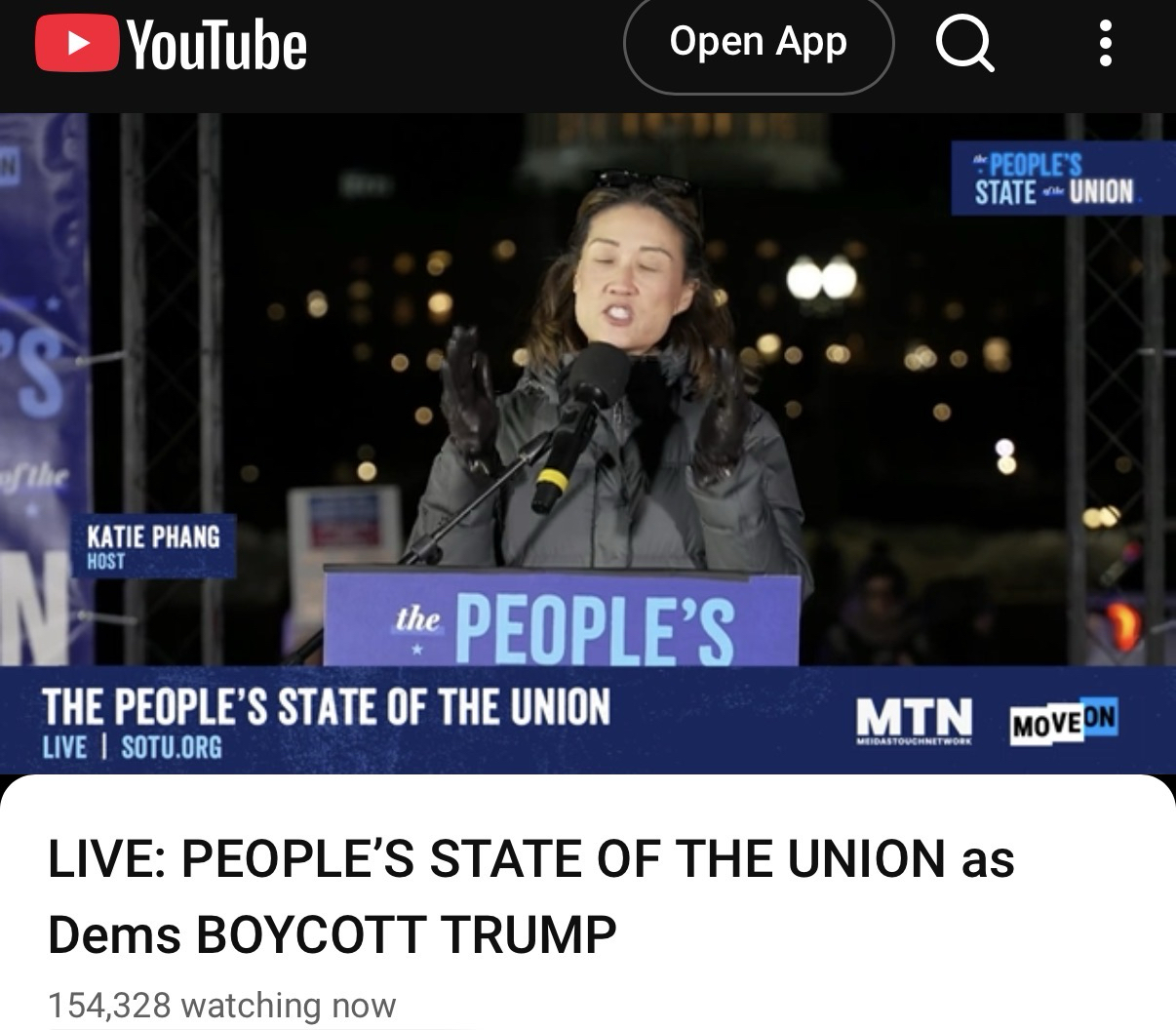Image resolution: width=1176 pixels, height=1030 pixels.
Task: Open the three-dot more options menu
Action: pyautogui.click(x=1105, y=45)
